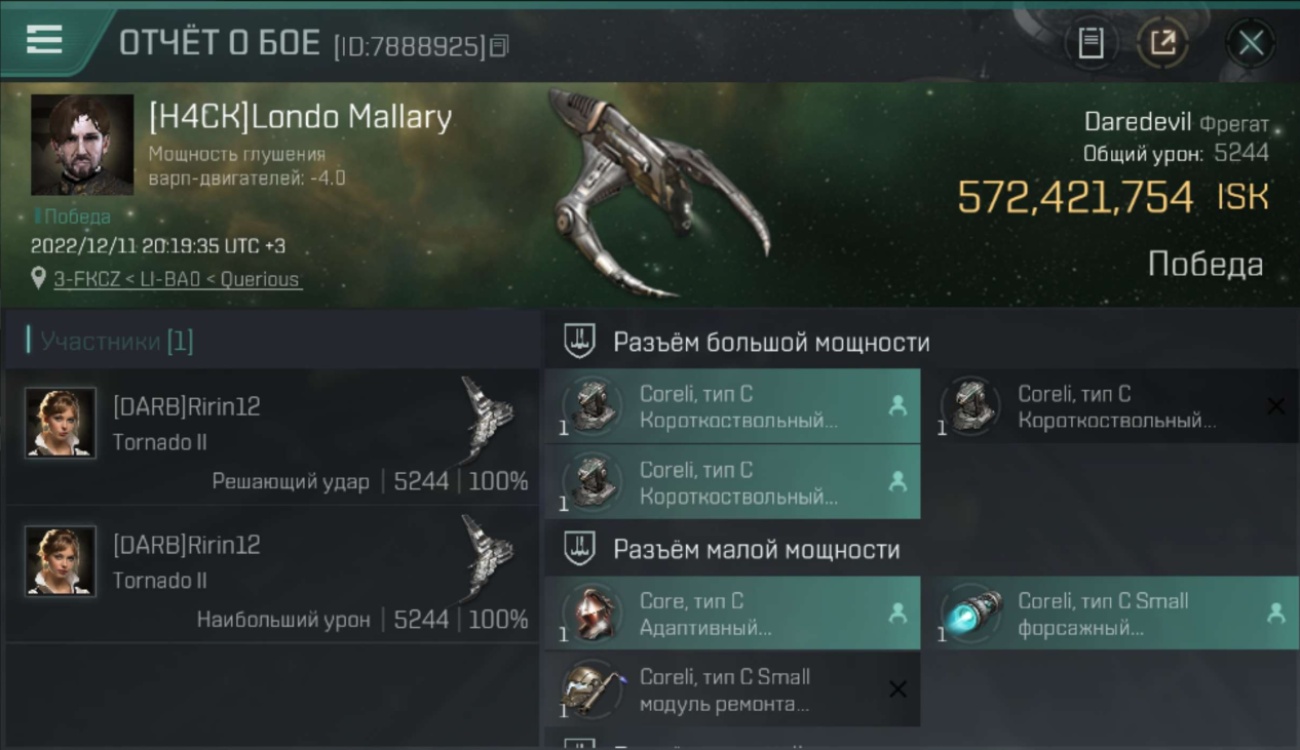Click the map pin location icon
The height and width of the screenshot is (750, 1300).
39,279
